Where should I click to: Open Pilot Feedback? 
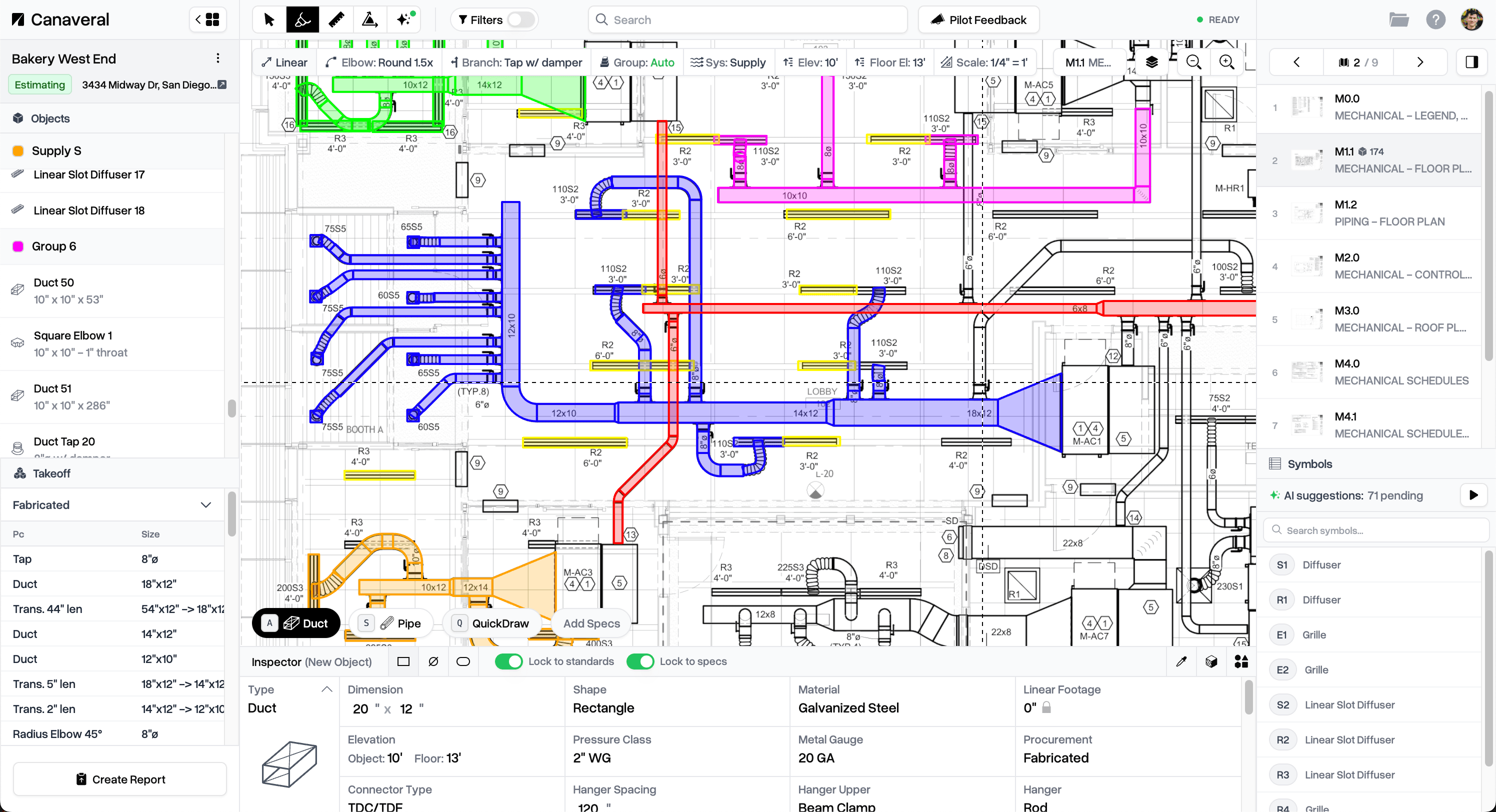978,19
